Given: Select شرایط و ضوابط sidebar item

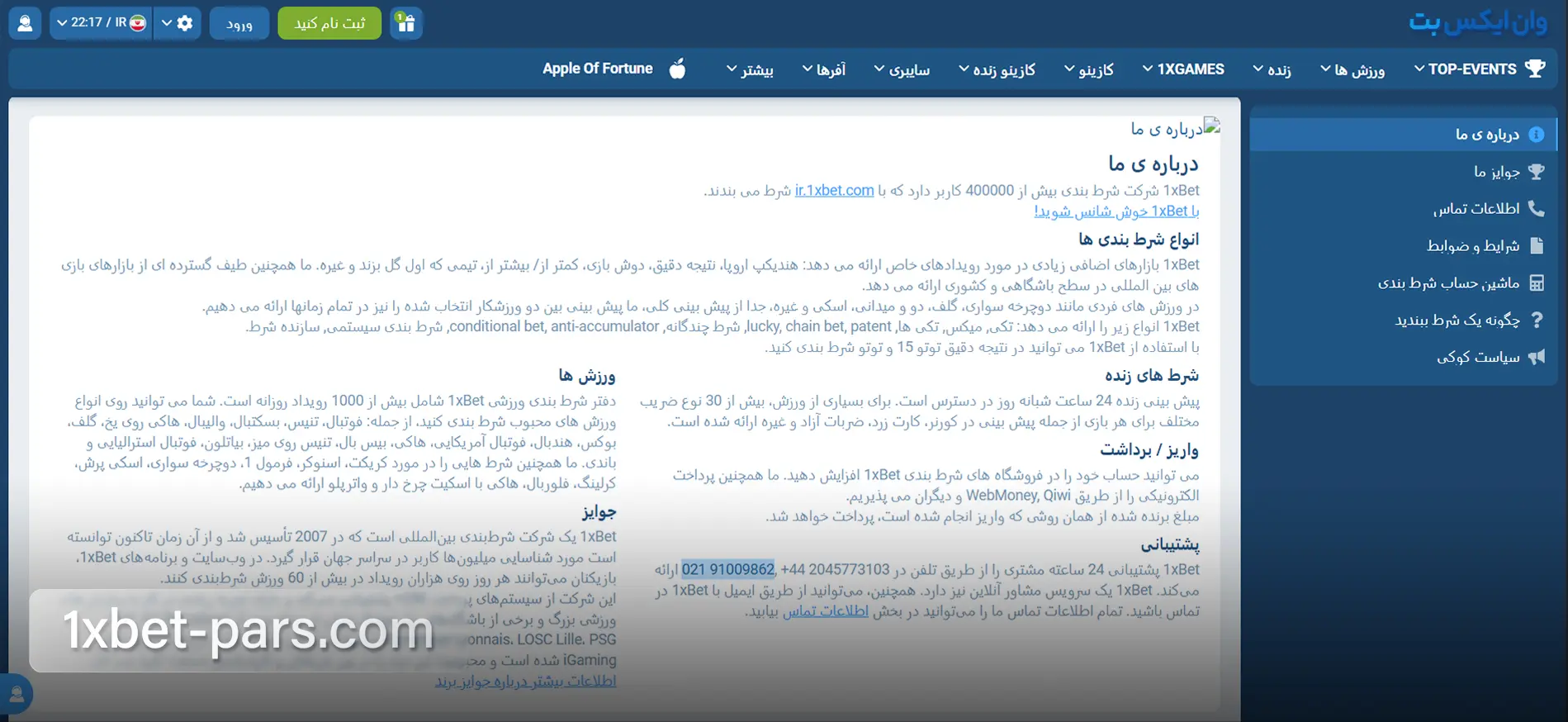Looking at the screenshot, I should coord(1403,245).
